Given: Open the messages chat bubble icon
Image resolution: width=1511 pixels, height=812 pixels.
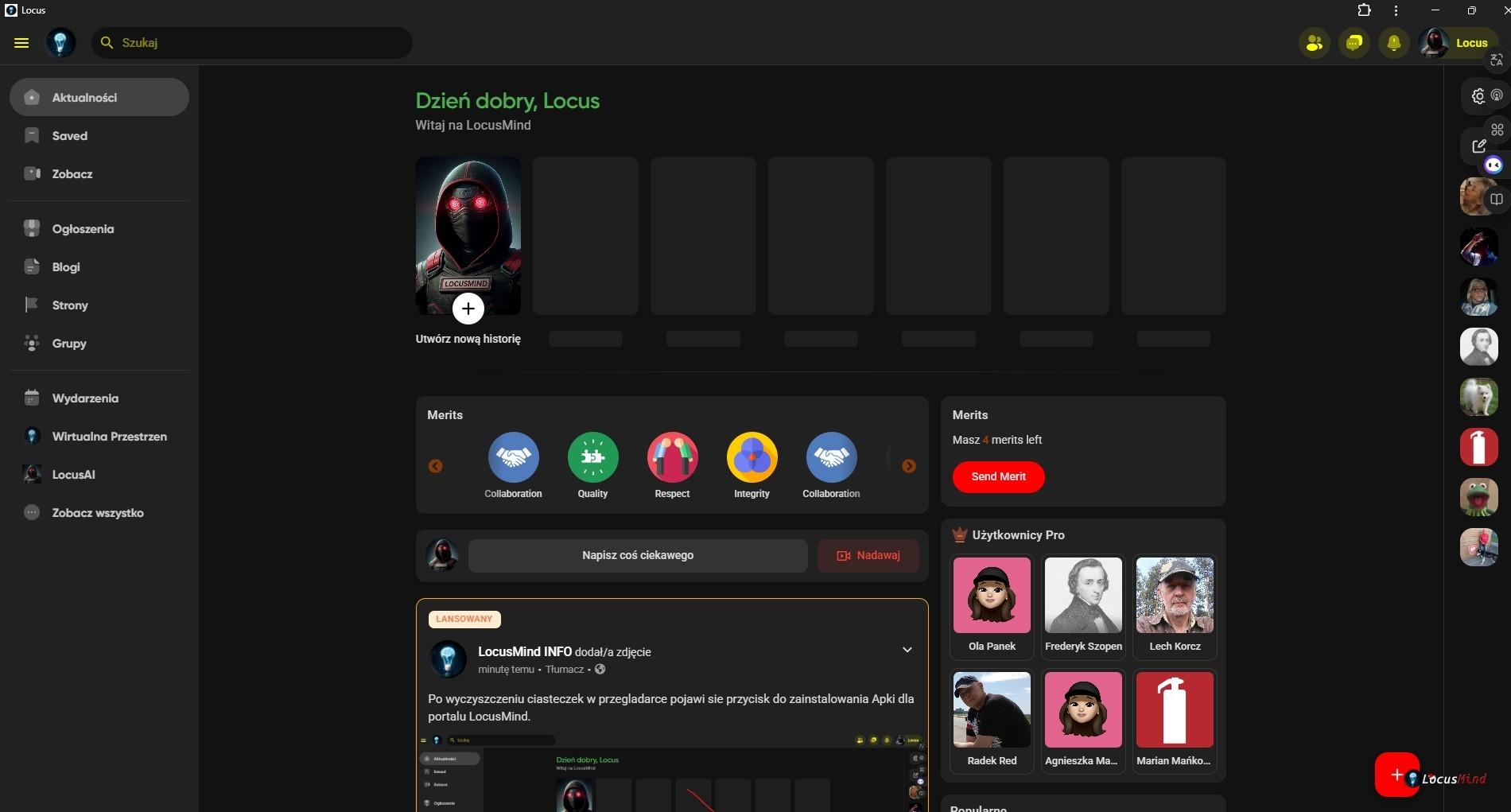Looking at the screenshot, I should tap(1354, 43).
